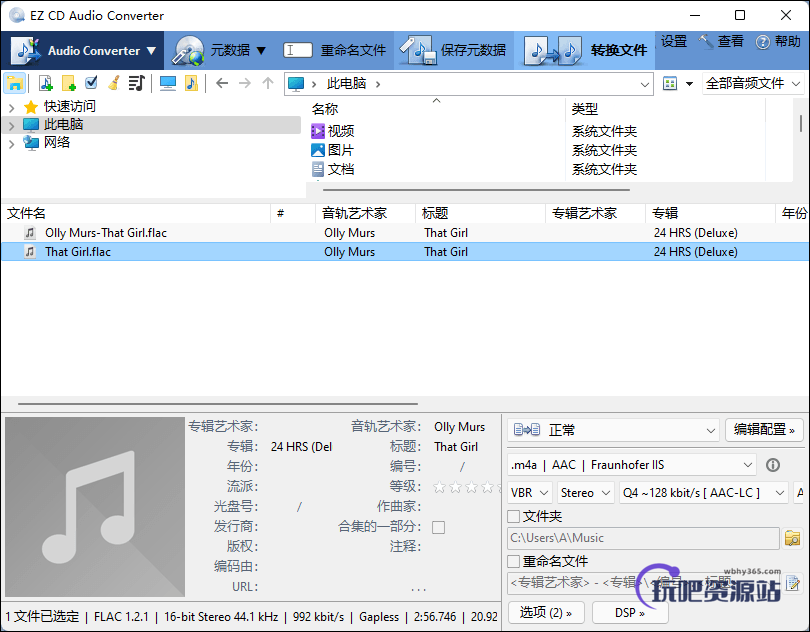The image size is (810, 632).
Task: Click the add audio files icon
Action: [45, 83]
